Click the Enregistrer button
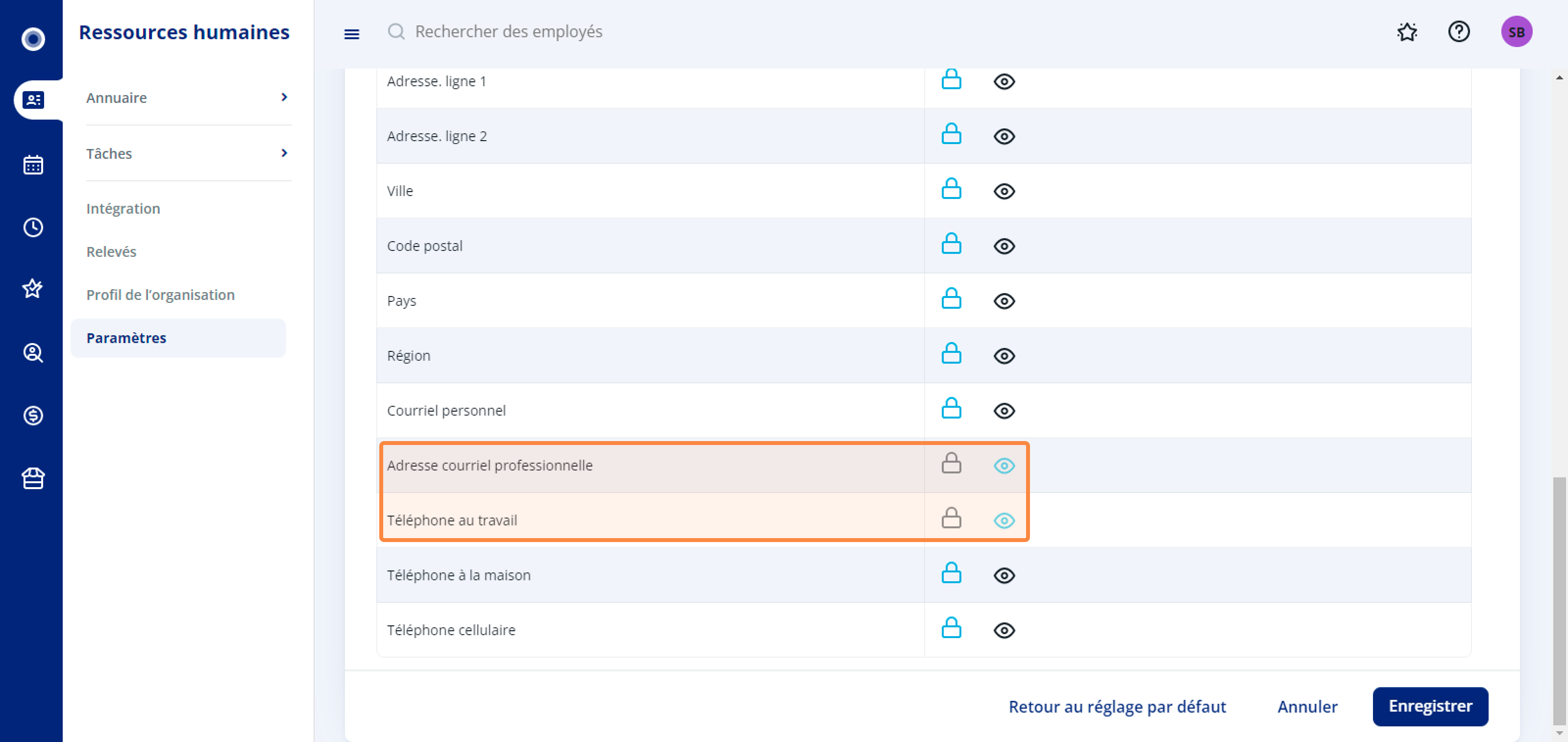The width and height of the screenshot is (1568, 742). tap(1430, 706)
